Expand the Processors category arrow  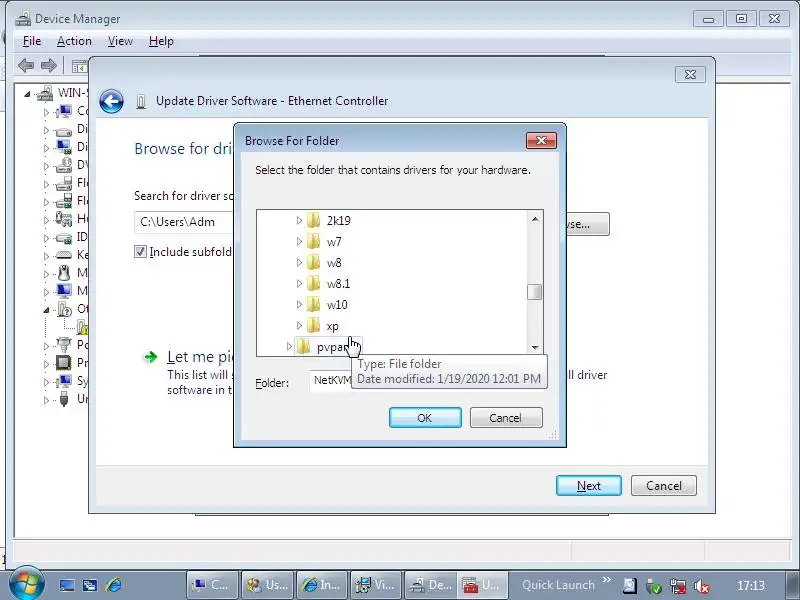pos(46,364)
